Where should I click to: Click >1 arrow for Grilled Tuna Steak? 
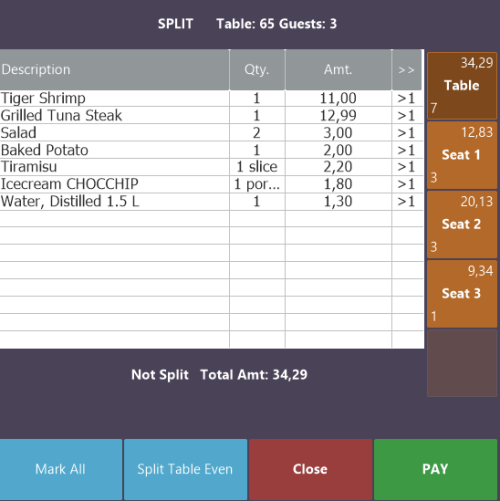(x=406, y=116)
